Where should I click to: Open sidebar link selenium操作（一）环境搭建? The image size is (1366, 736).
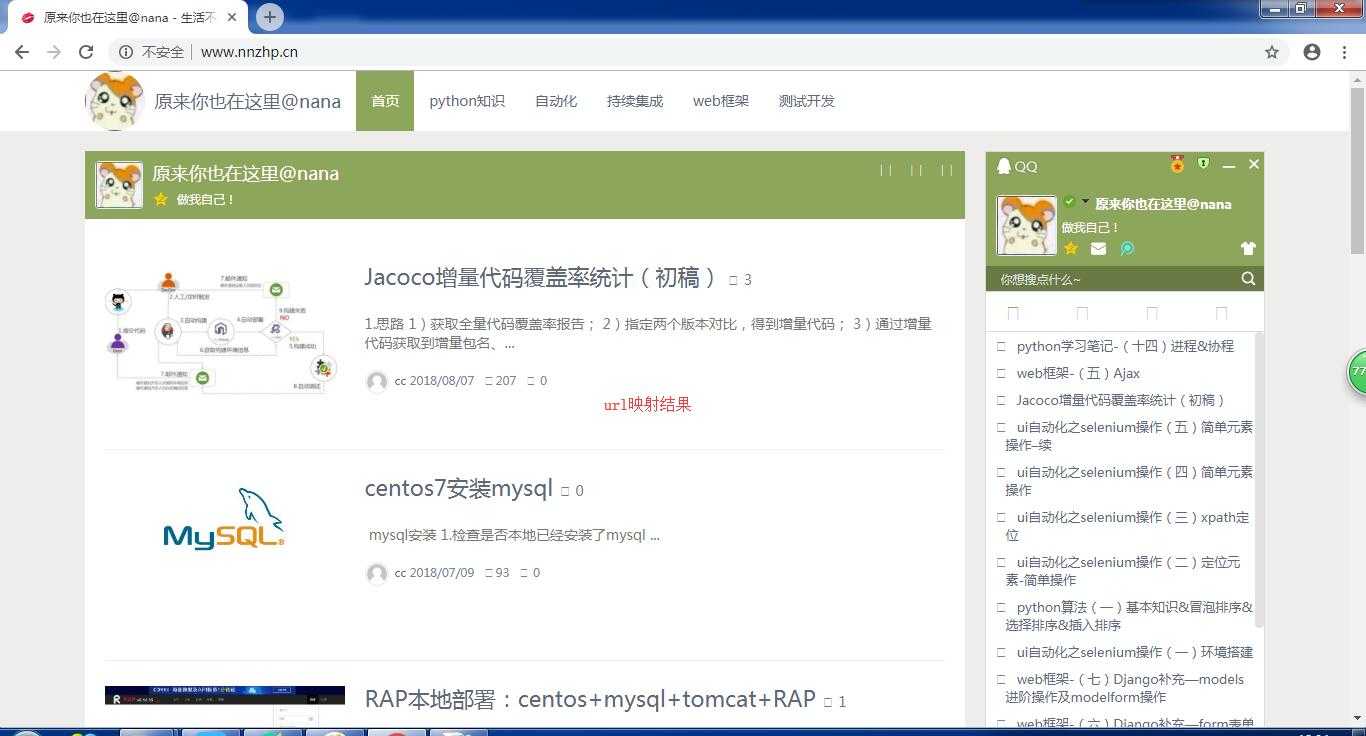click(x=1135, y=652)
